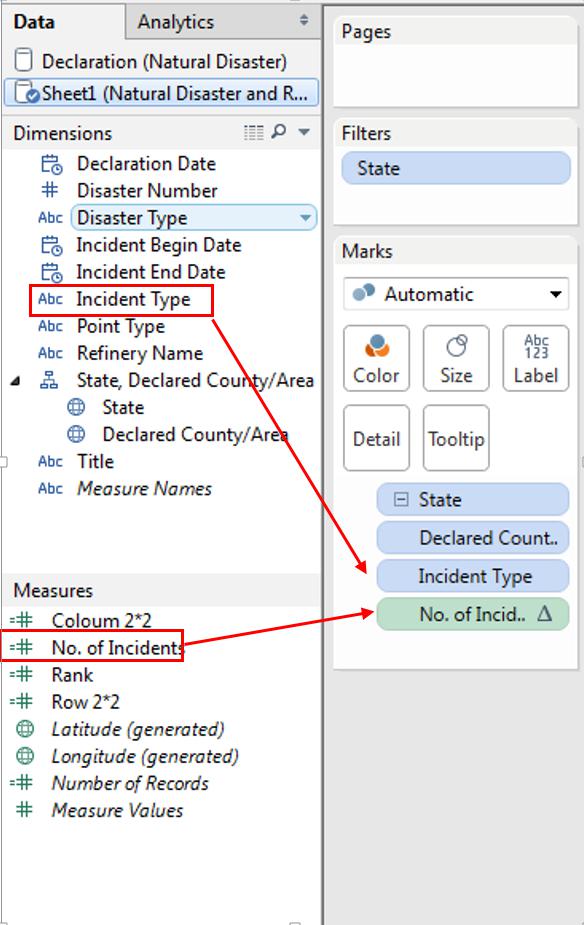Click the Detail button in Marks
Screen dimensions: 584x925
tap(376, 438)
